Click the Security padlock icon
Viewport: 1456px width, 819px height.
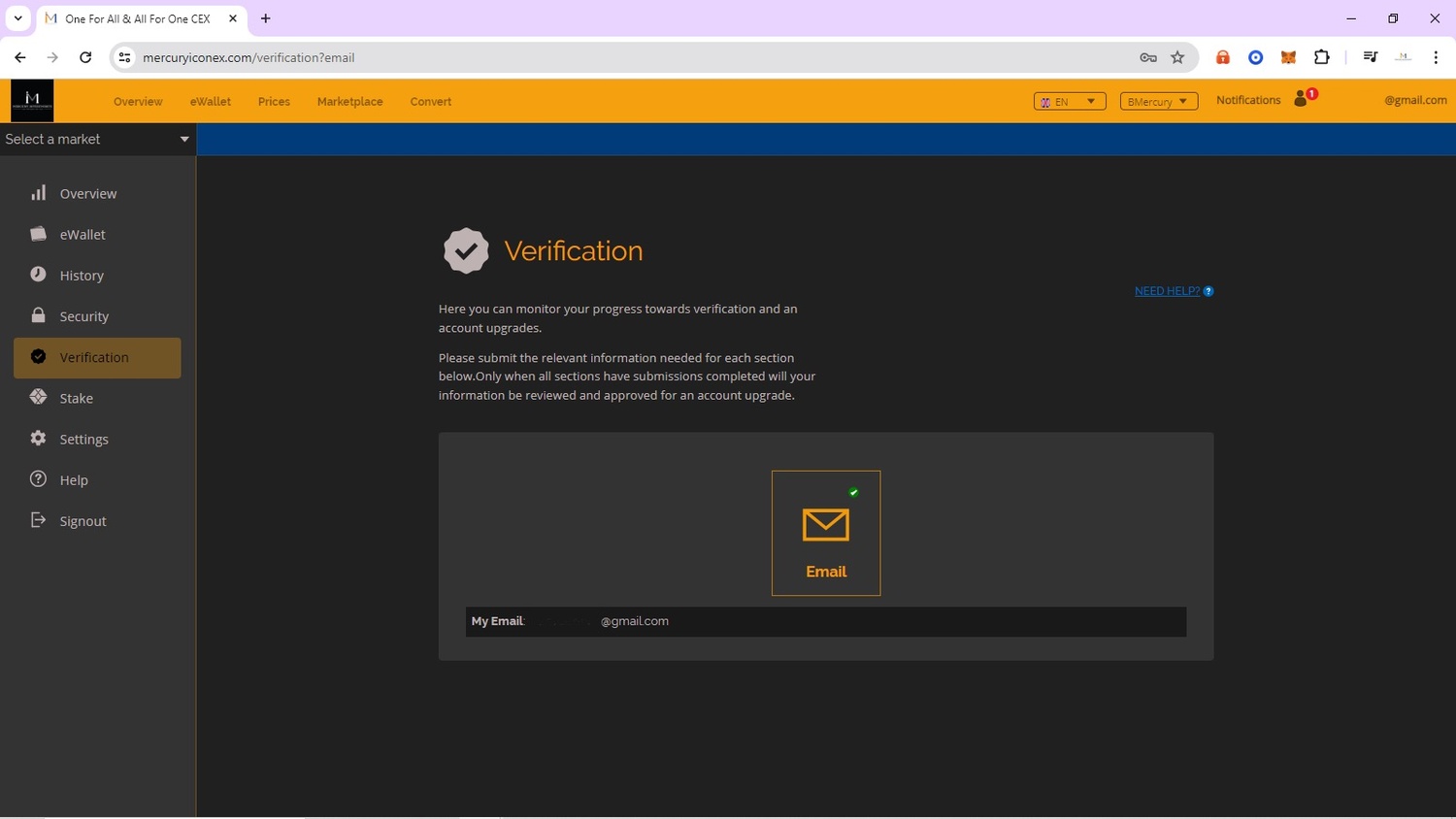point(38,315)
